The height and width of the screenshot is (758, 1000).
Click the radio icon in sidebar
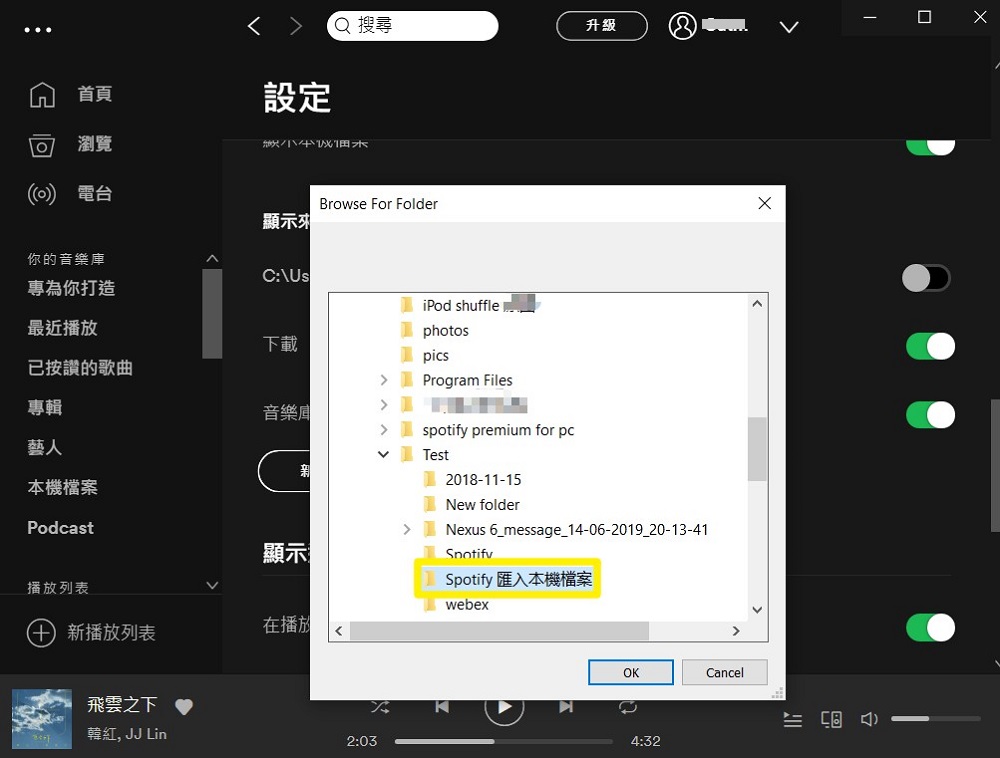(42, 193)
